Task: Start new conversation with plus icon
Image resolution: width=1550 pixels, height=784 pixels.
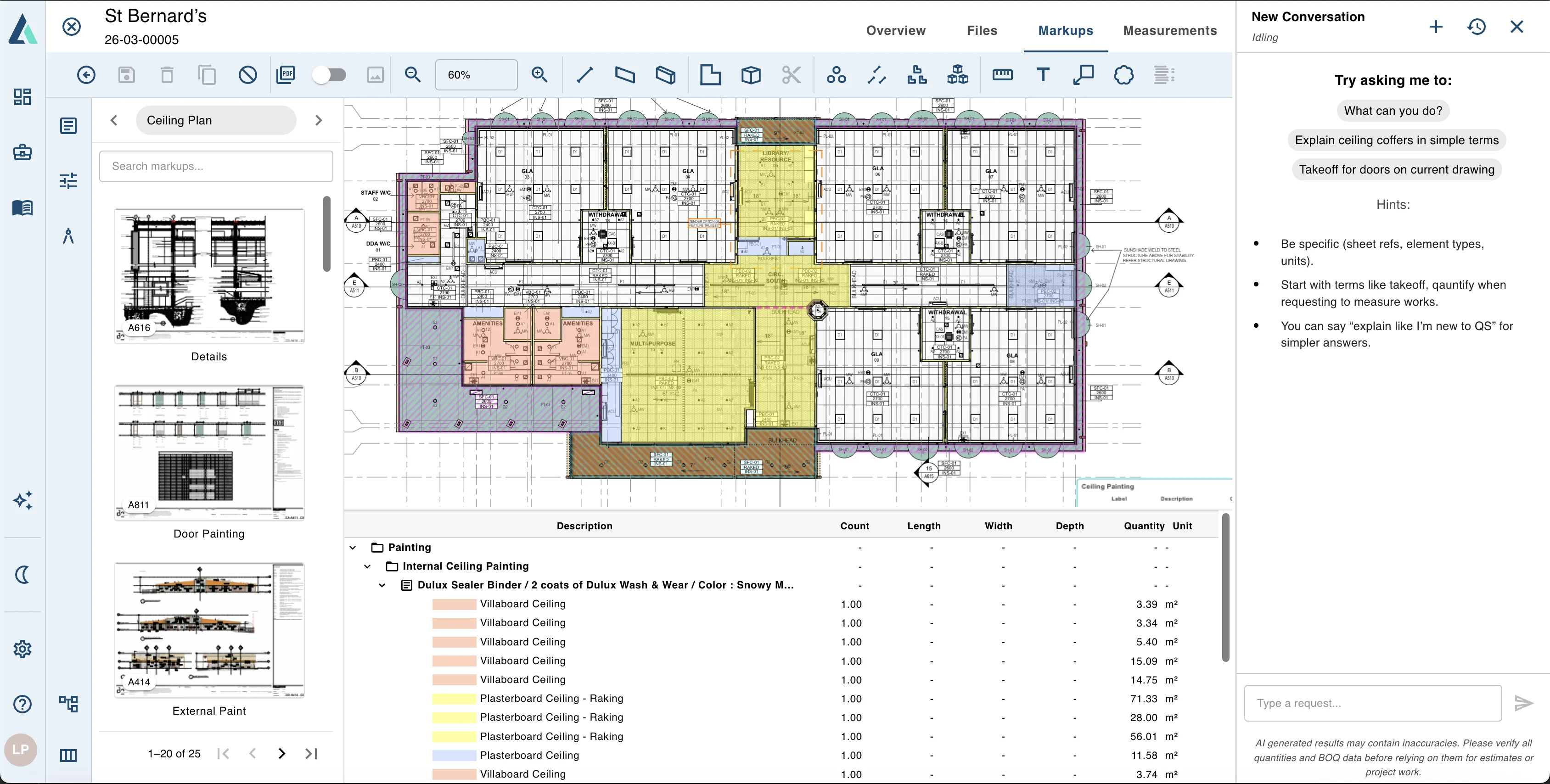Action: pos(1436,27)
